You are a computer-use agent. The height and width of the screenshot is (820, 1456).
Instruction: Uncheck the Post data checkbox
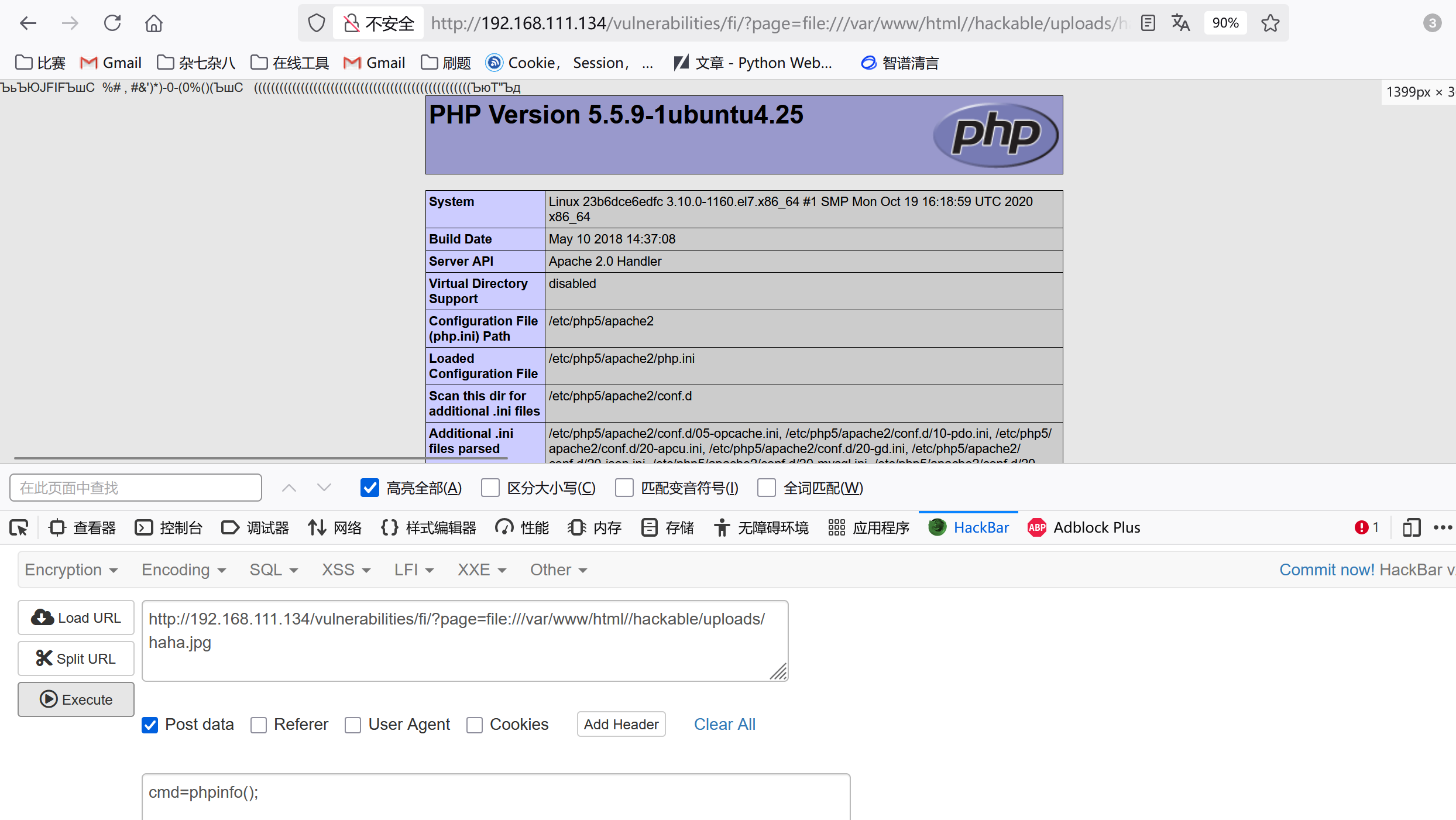(x=150, y=725)
